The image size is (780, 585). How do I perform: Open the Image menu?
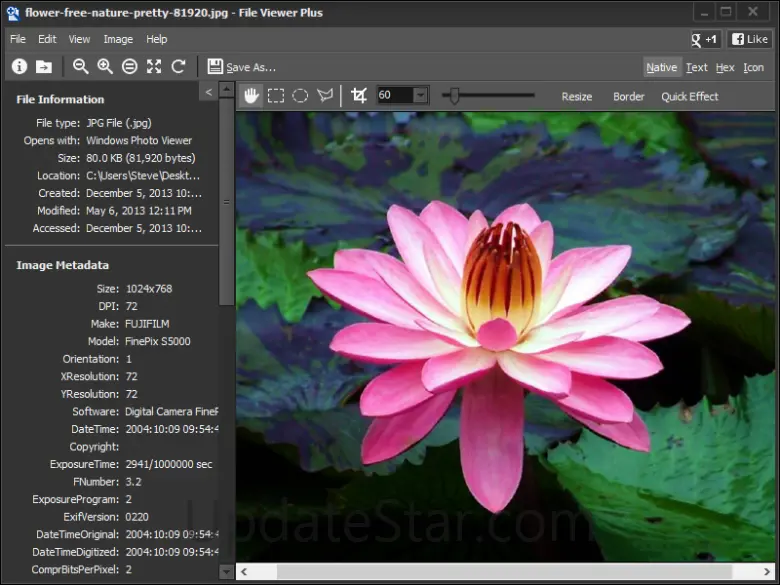tap(118, 39)
